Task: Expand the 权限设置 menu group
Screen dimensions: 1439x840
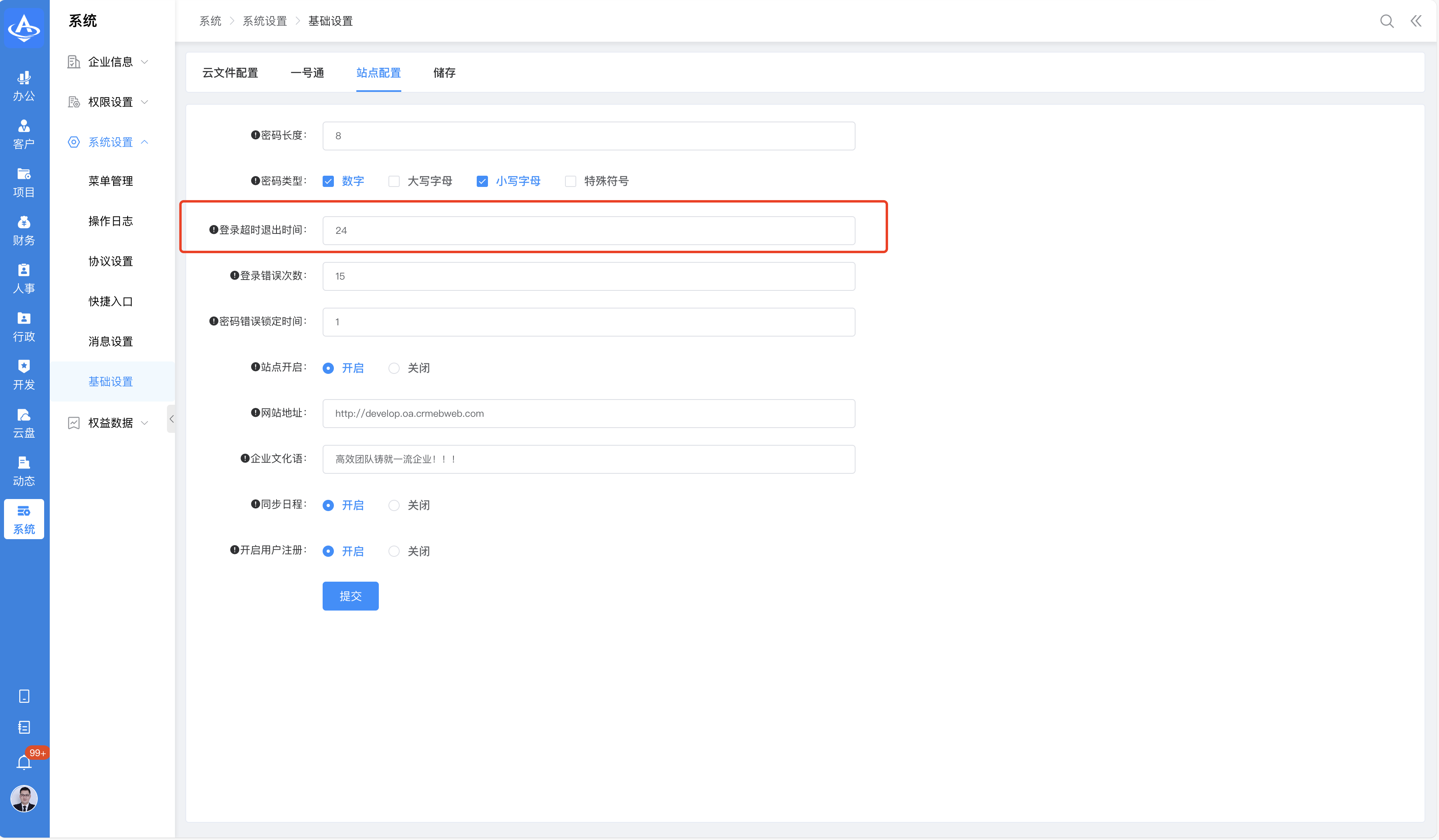Action: 110,102
